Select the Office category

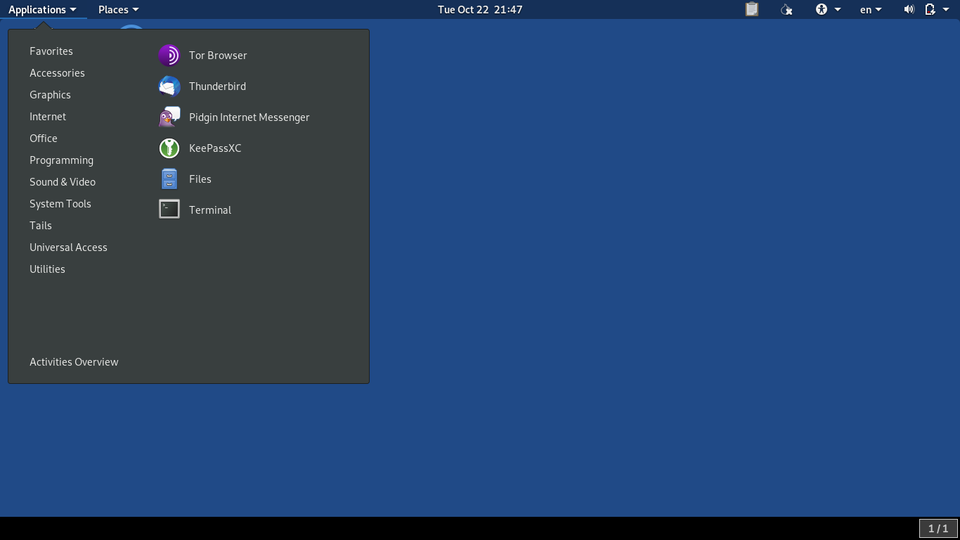tap(43, 138)
